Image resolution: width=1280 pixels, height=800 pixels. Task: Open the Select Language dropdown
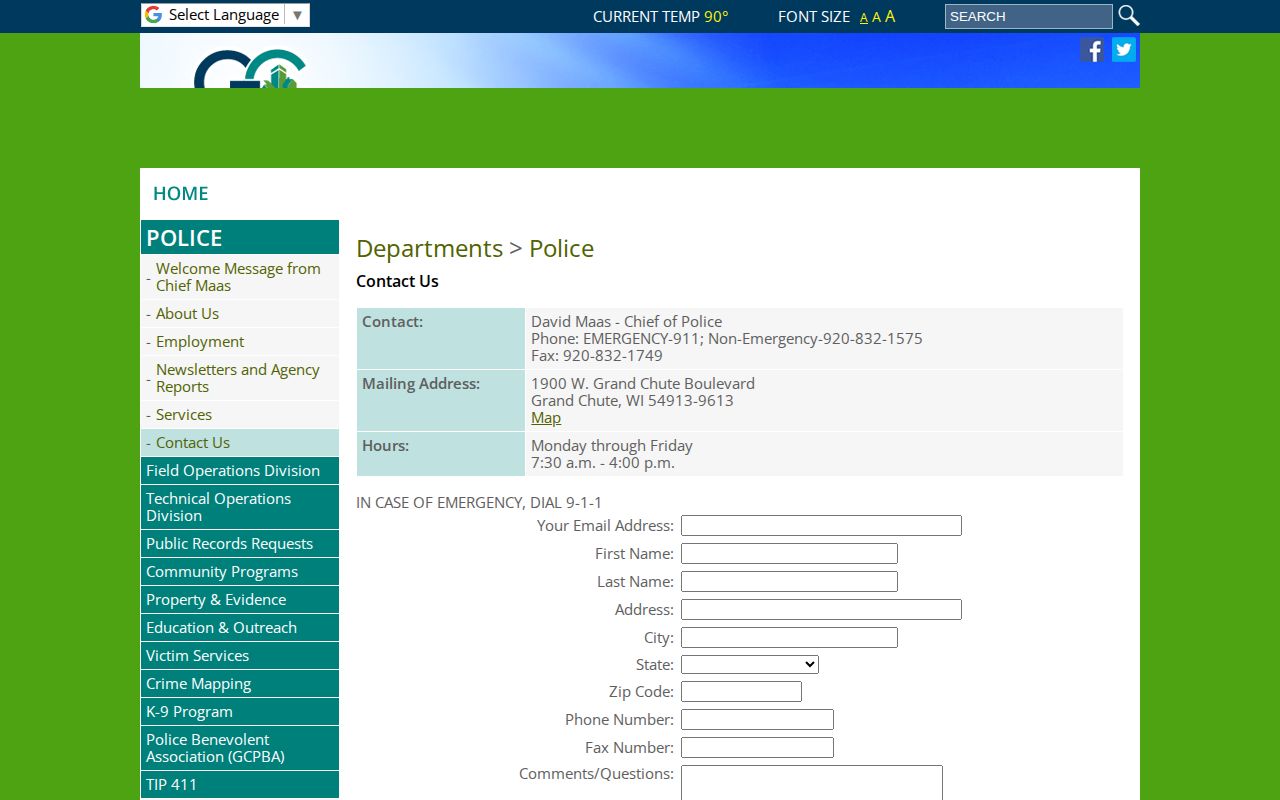225,15
